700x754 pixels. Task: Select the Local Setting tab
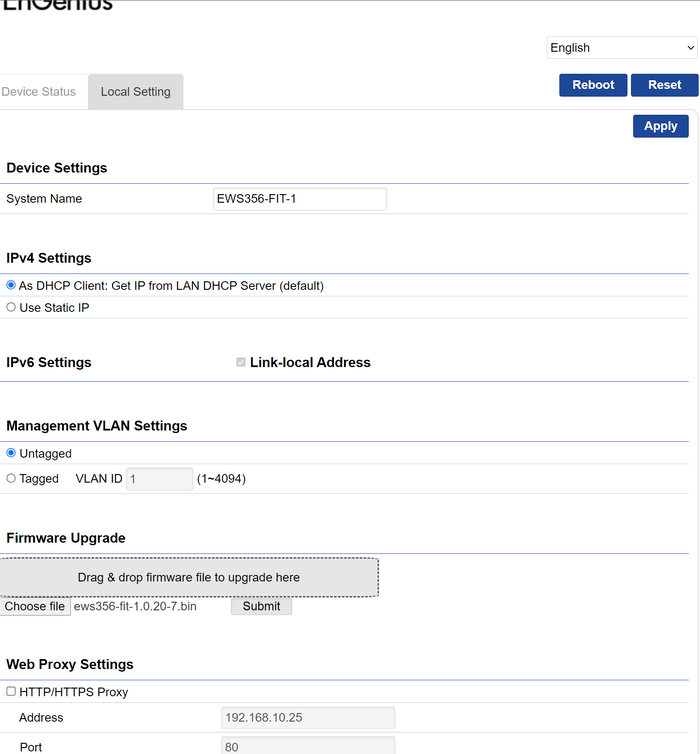tap(135, 92)
